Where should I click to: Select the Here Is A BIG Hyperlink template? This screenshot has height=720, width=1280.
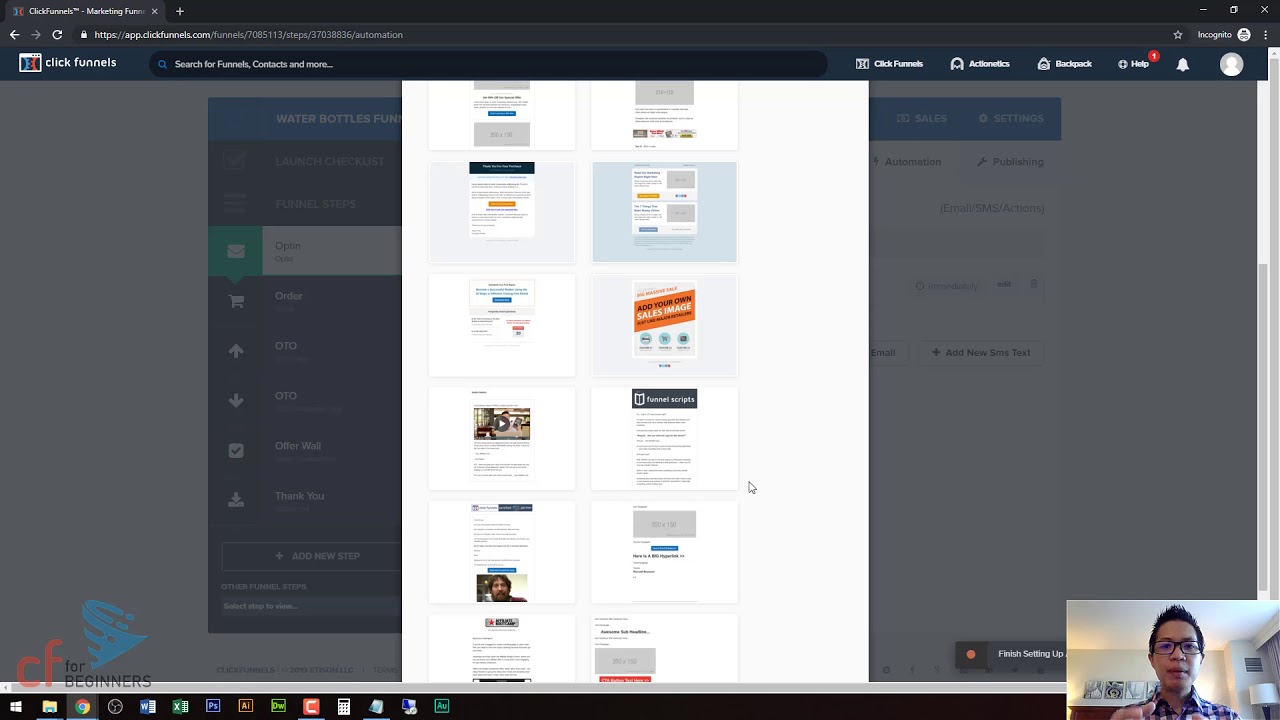[664, 552]
